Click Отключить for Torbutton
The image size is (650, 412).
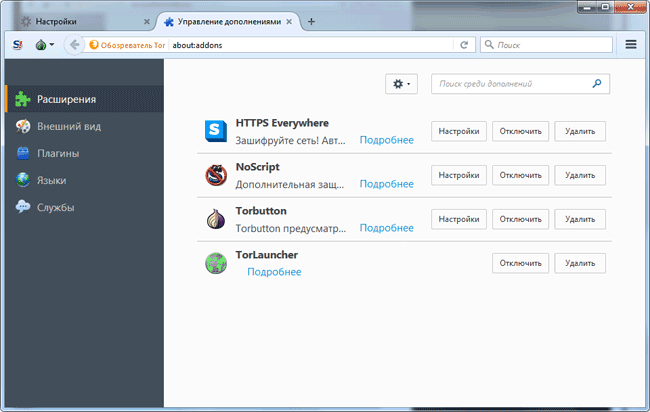(x=520, y=219)
